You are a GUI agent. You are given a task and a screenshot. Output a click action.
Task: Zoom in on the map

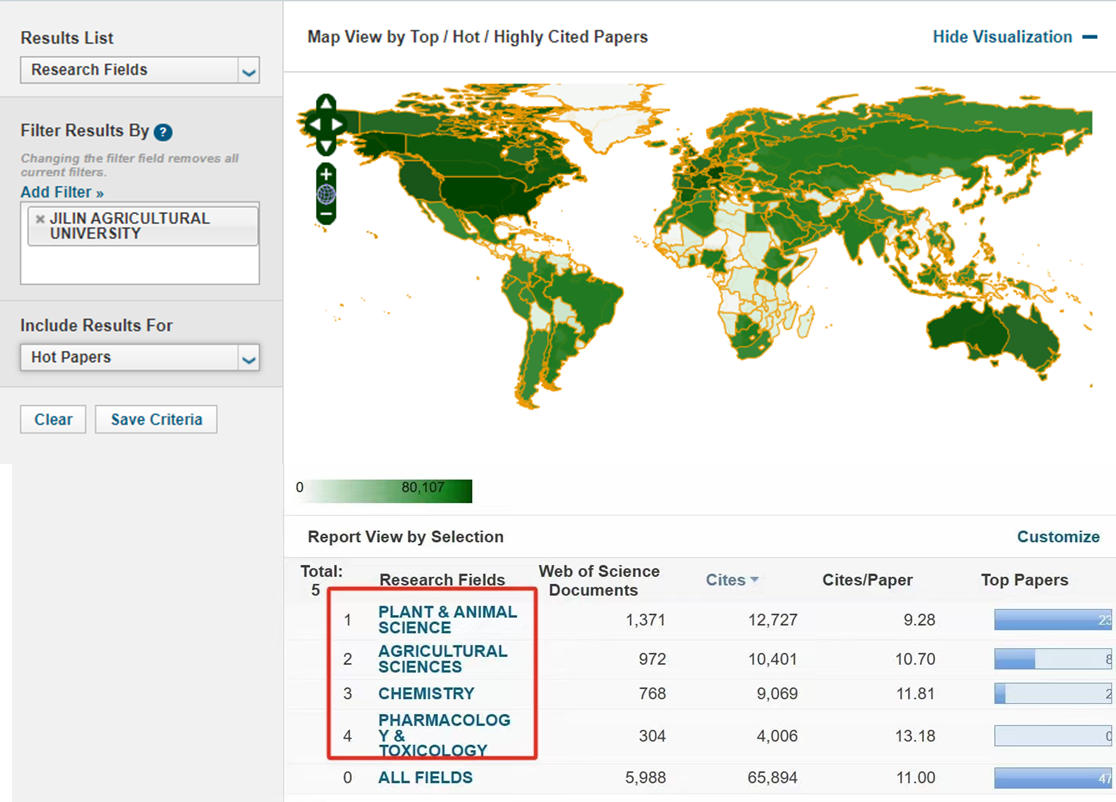coord(326,175)
